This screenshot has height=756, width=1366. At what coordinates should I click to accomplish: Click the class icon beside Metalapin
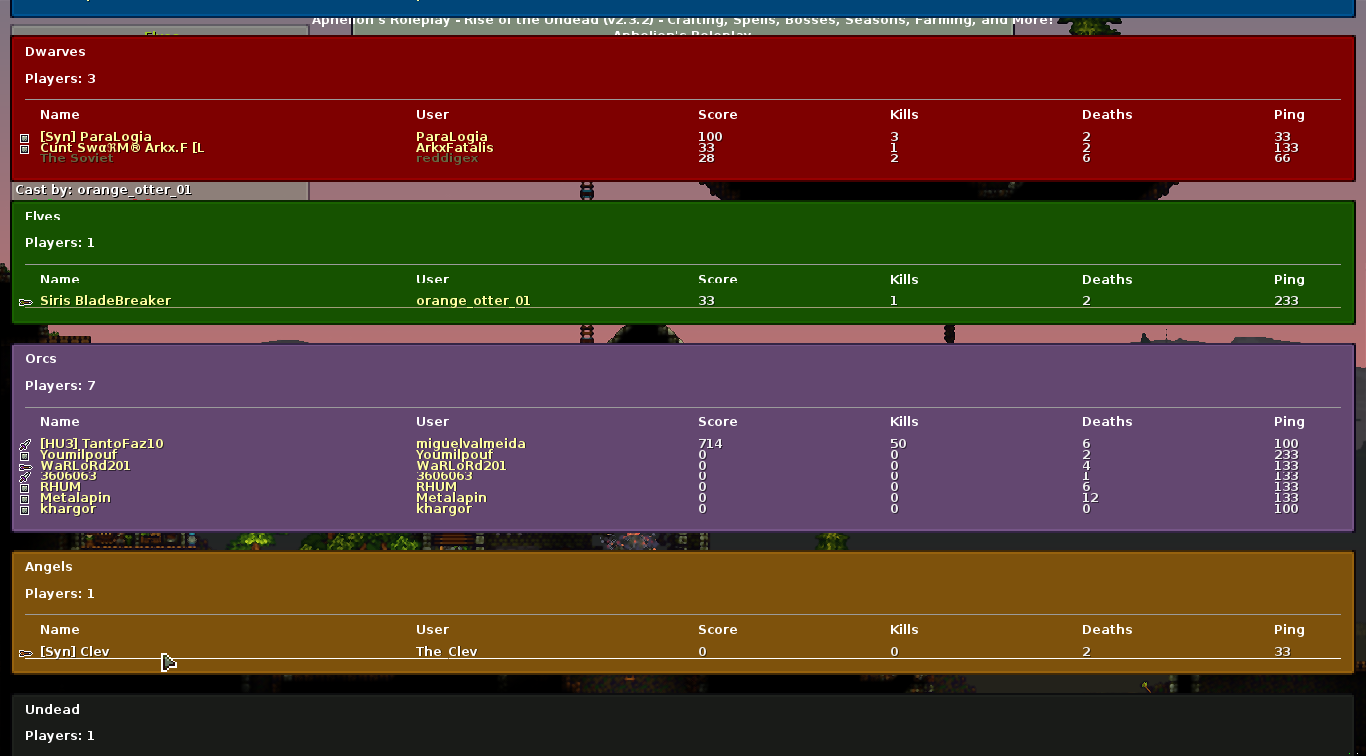(25, 499)
